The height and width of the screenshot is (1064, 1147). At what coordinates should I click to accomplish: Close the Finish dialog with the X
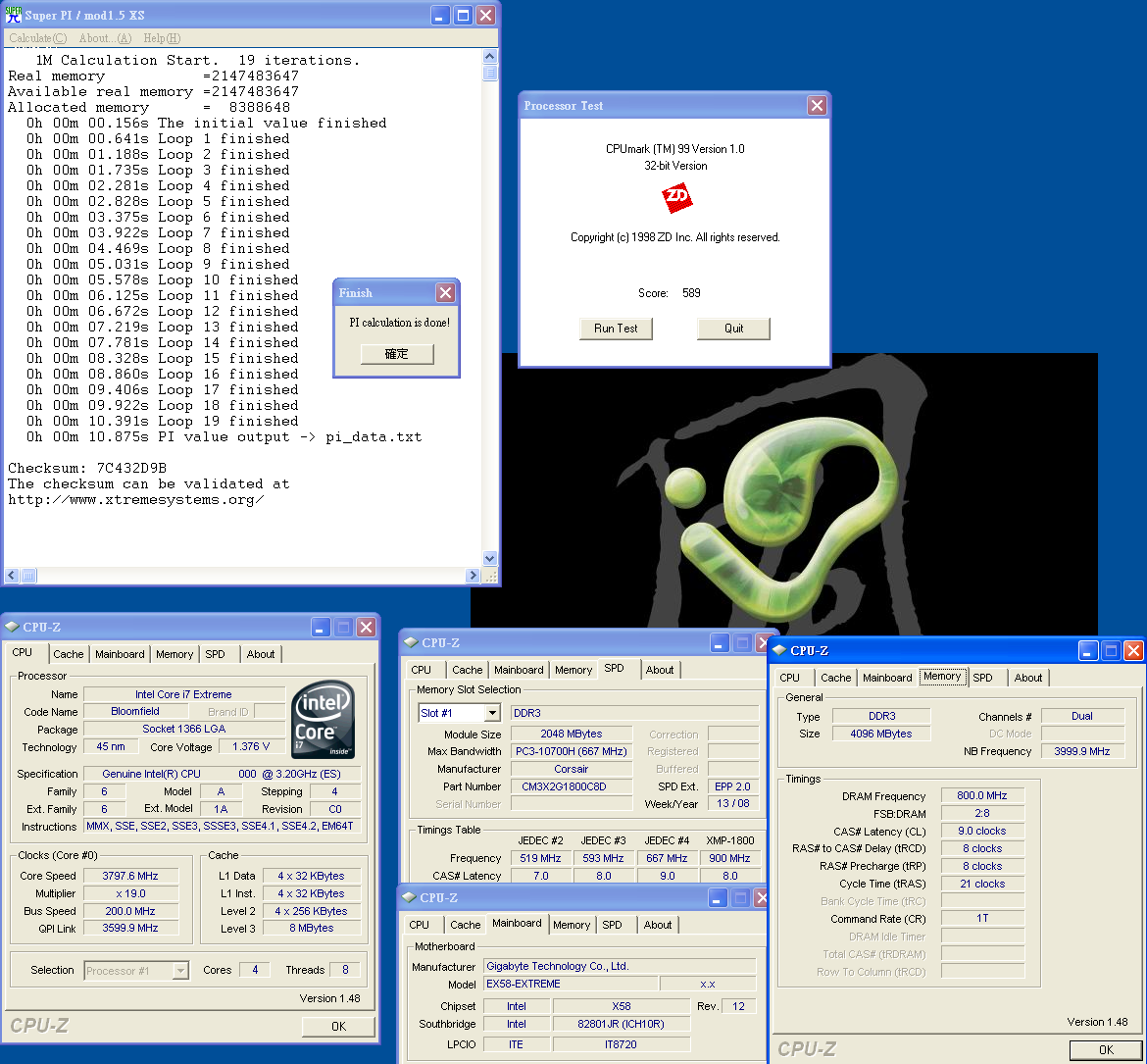point(445,293)
